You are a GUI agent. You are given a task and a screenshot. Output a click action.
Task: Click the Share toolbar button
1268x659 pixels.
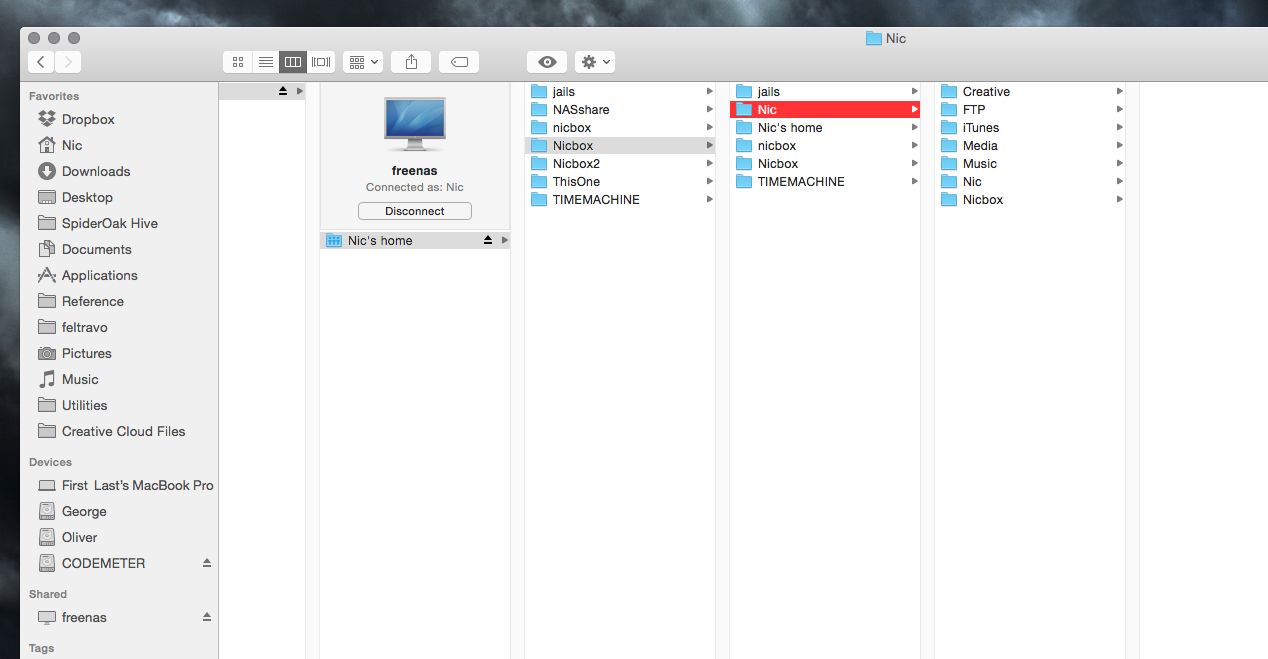click(x=411, y=62)
